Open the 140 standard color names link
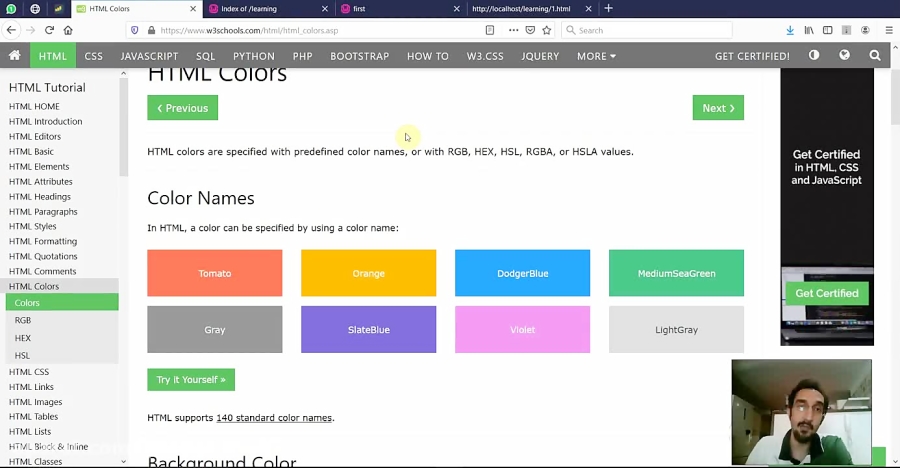 (274, 417)
